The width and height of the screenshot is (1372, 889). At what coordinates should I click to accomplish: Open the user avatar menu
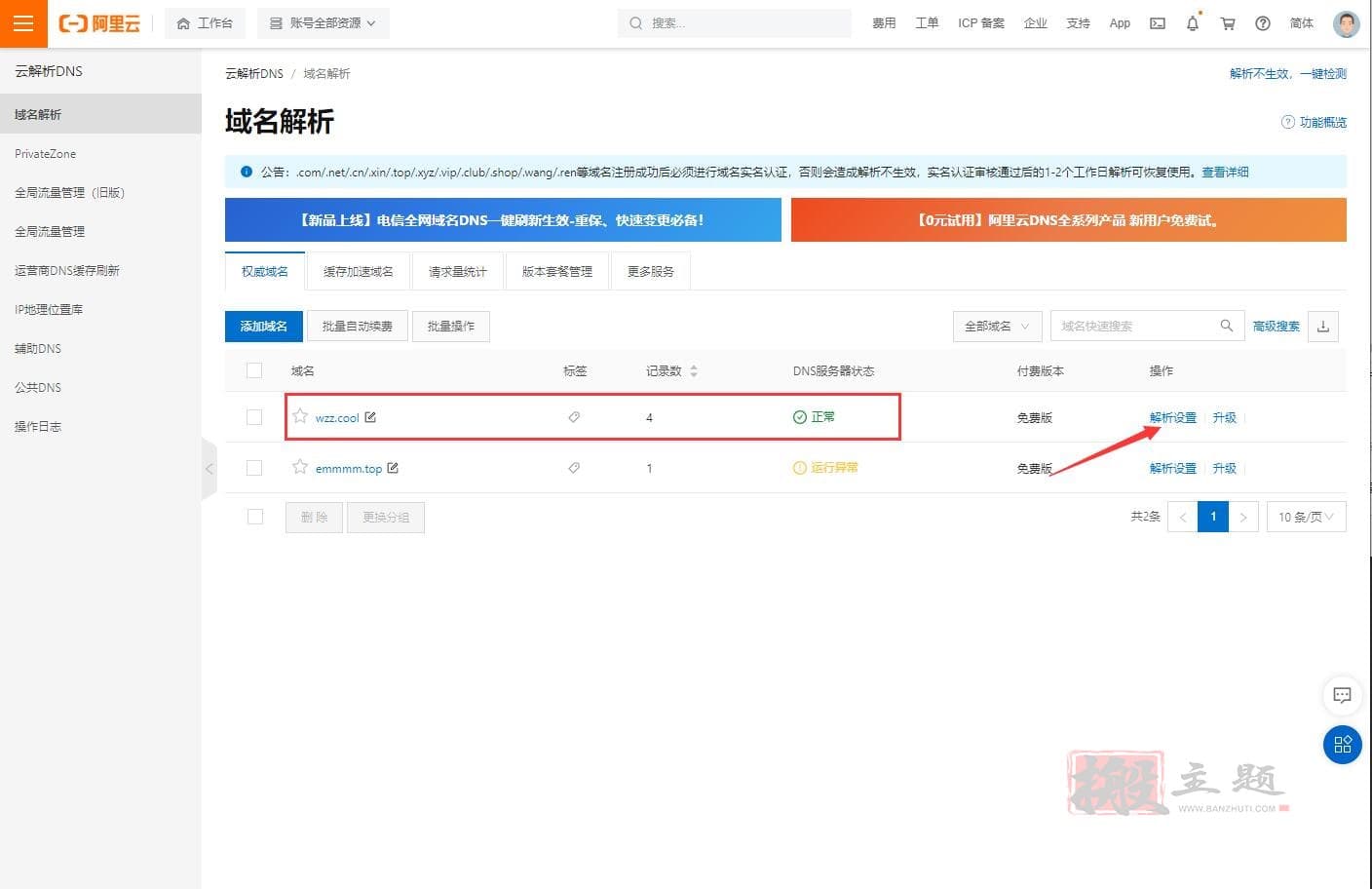tap(1347, 23)
